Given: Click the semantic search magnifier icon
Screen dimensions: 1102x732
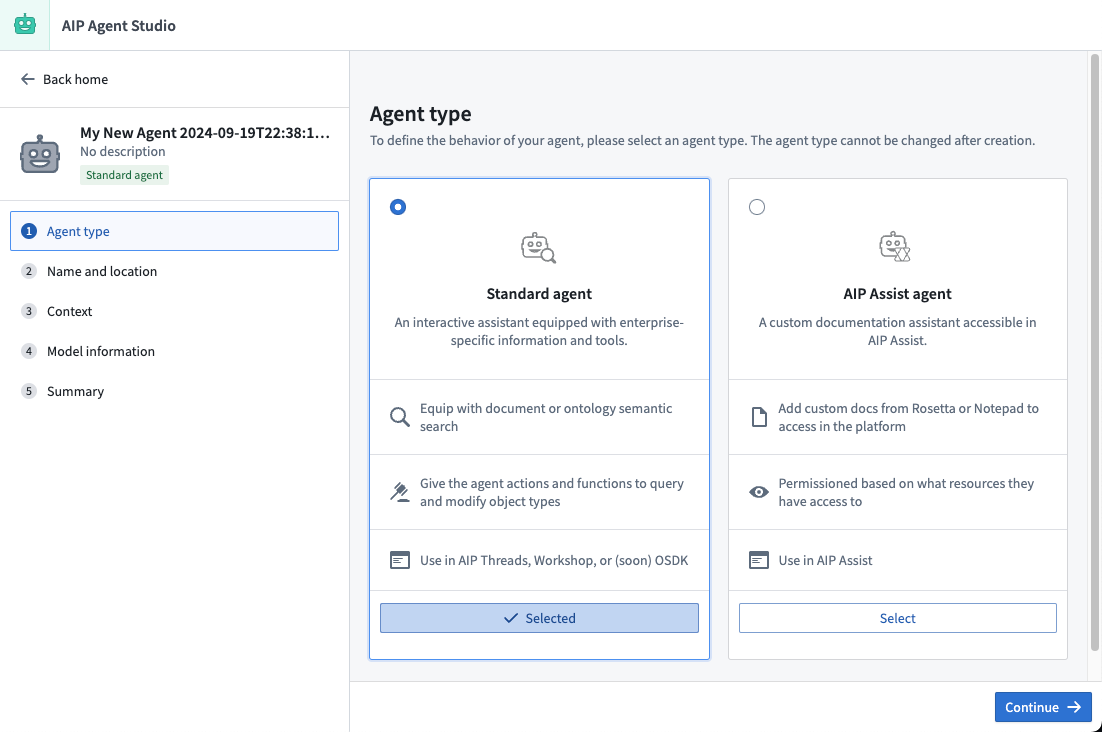Looking at the screenshot, I should (400, 417).
